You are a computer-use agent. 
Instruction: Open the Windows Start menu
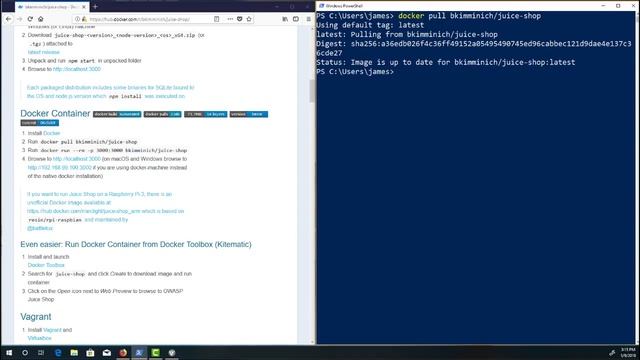tap(9, 353)
